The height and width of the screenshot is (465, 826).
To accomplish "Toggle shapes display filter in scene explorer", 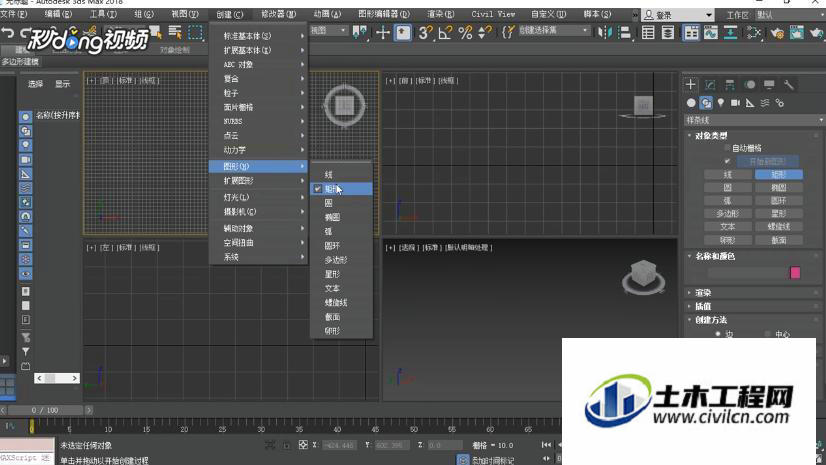I will 25,131.
